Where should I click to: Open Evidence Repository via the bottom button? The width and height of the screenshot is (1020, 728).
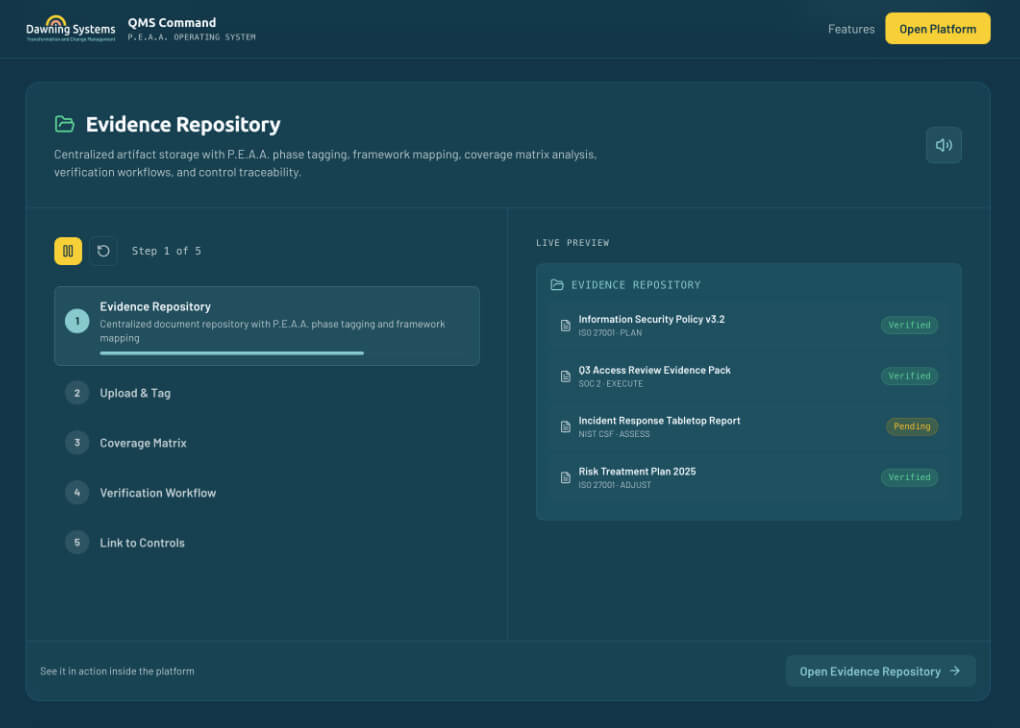tap(880, 671)
